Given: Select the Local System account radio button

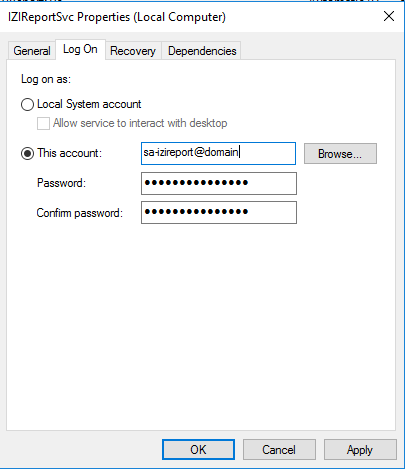Looking at the screenshot, I should pyautogui.click(x=27, y=104).
